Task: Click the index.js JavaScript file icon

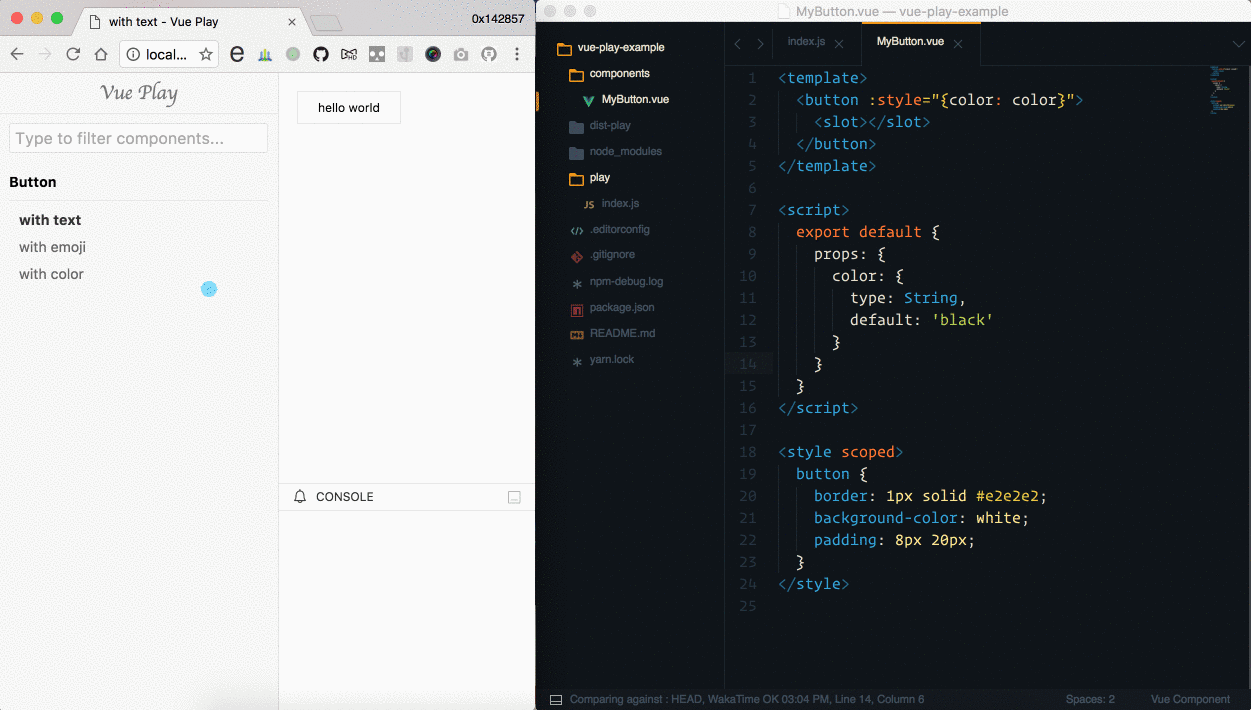Action: pyautogui.click(x=590, y=203)
